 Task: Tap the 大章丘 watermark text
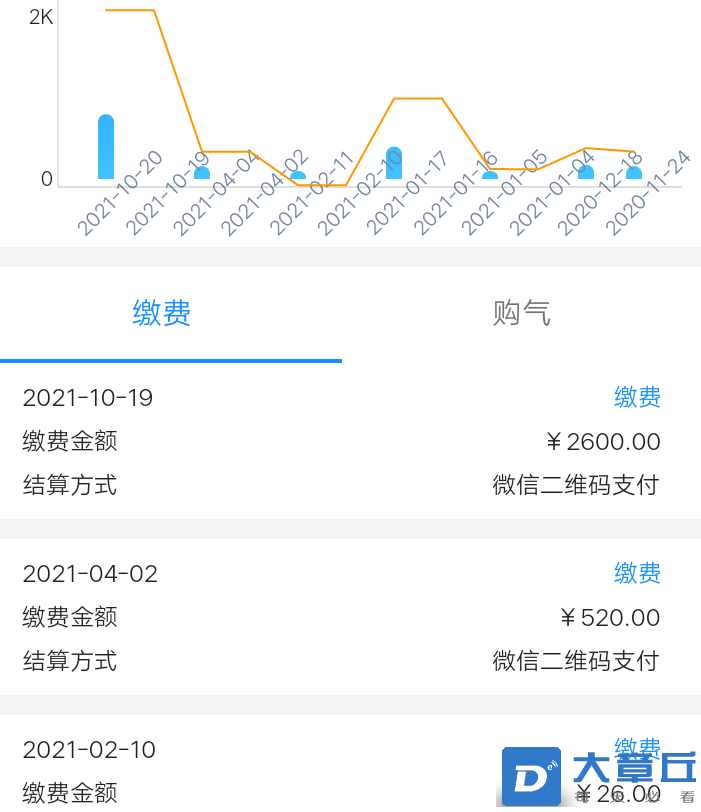pyautogui.click(x=634, y=768)
